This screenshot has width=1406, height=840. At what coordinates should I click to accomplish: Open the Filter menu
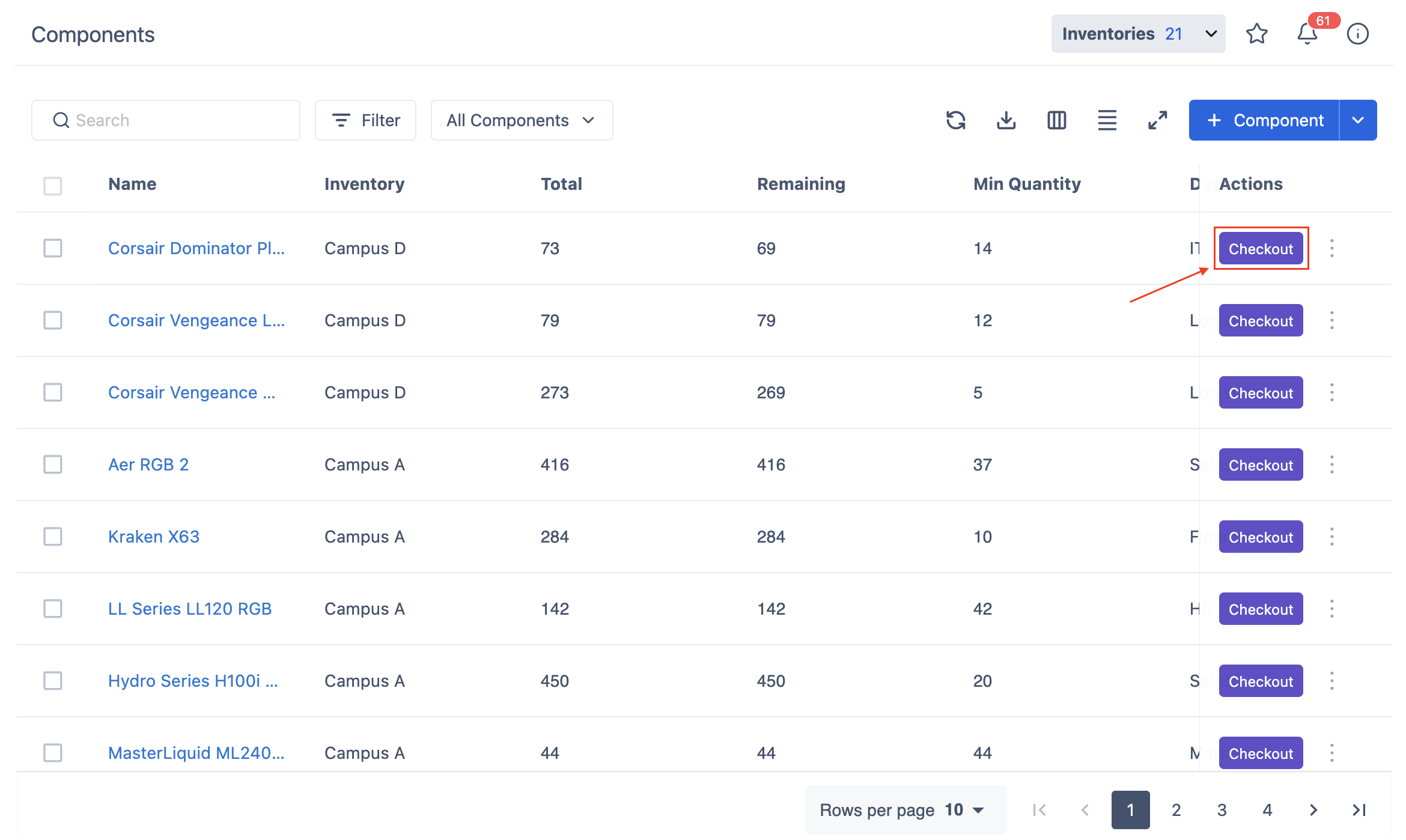[365, 120]
